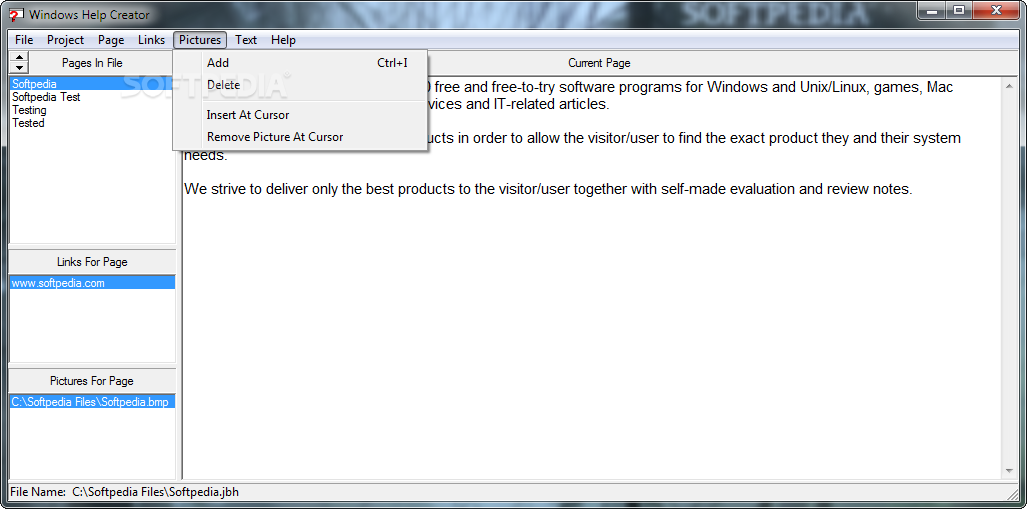Maximize the Windows Help Creator window
Viewport: 1027px width, 509px height.
click(x=959, y=10)
